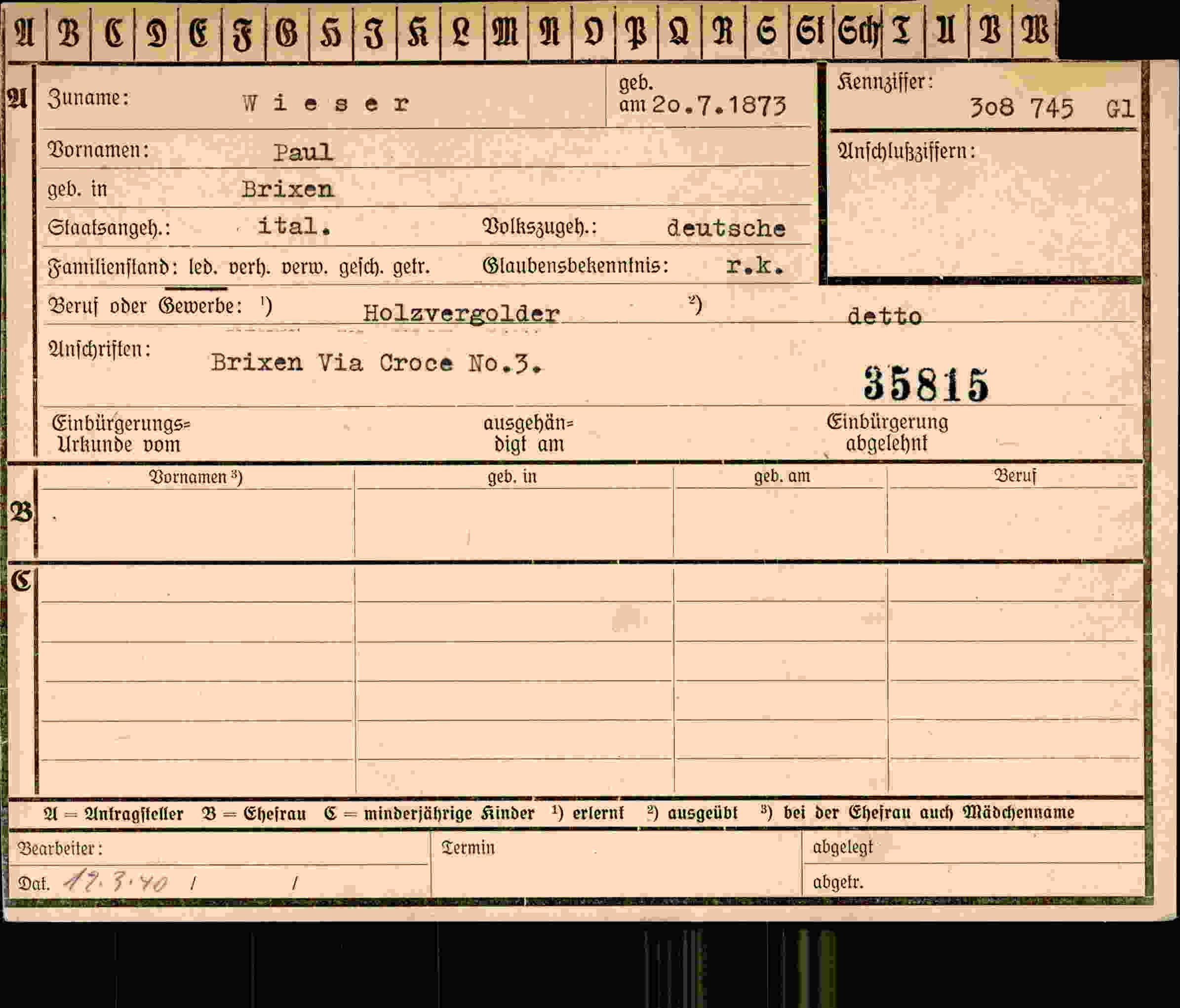This screenshot has width=1180, height=1008.
Task: Click the 'Volkszugeh.:' label
Action: [539, 227]
